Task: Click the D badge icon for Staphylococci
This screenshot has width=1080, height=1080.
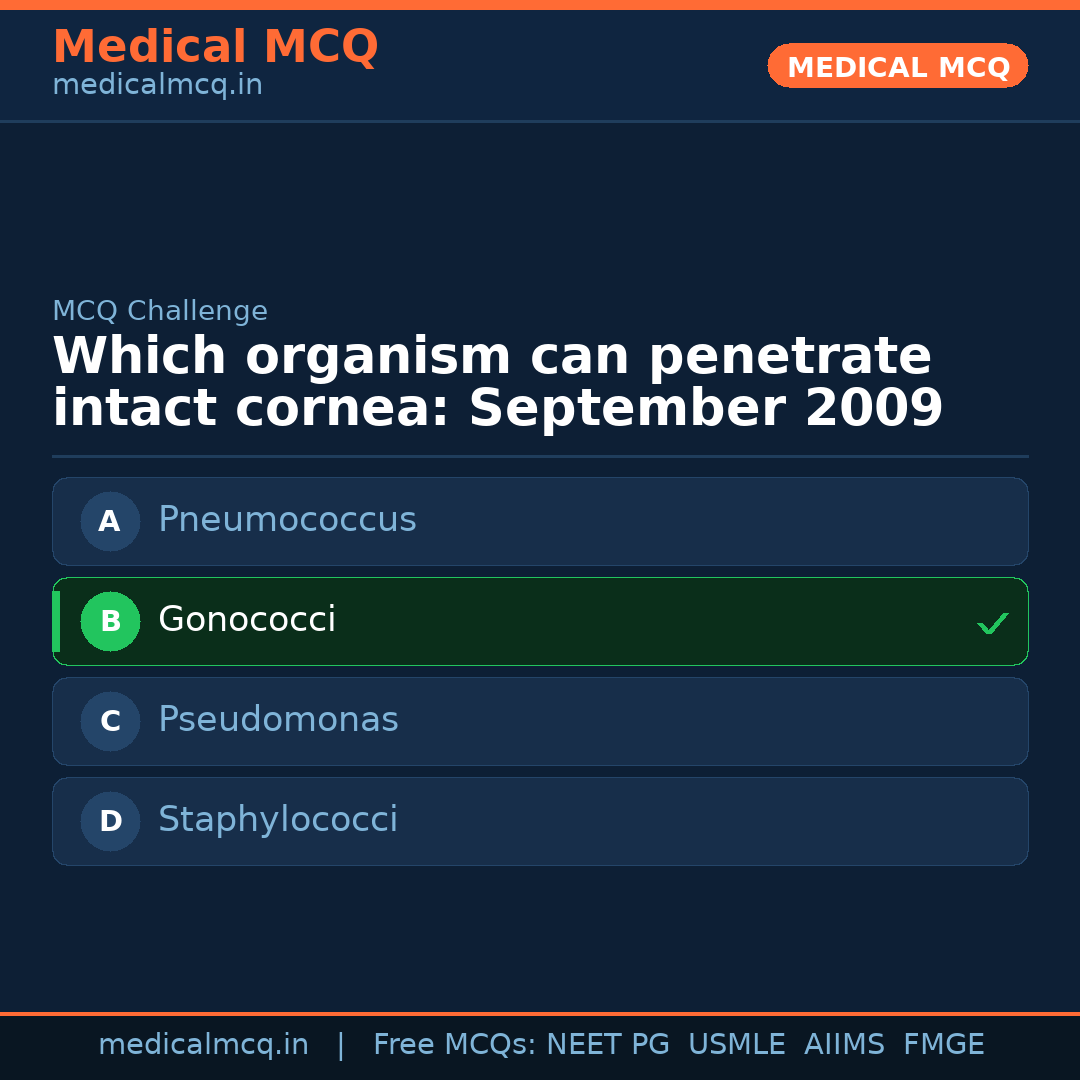Action: (x=110, y=821)
